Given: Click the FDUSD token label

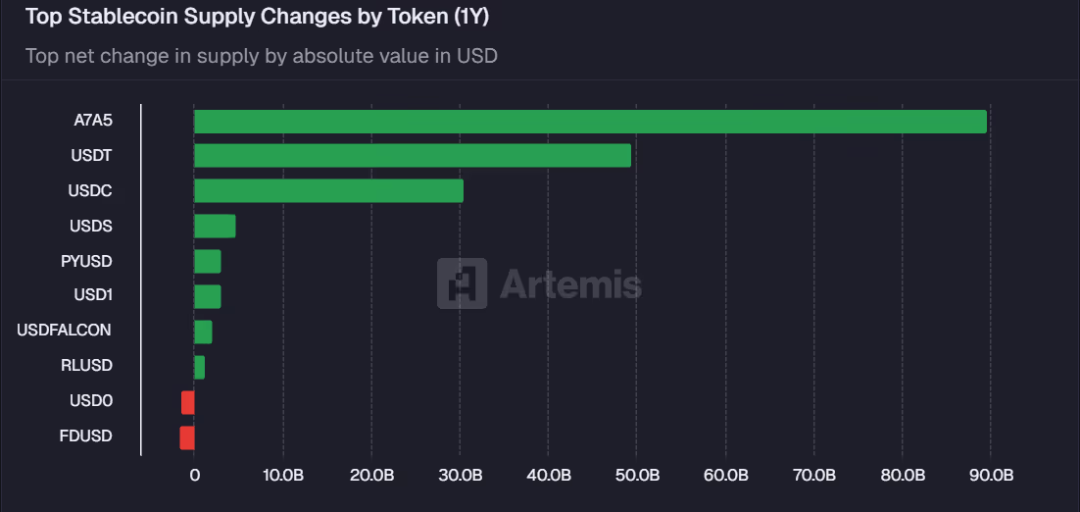Looking at the screenshot, I should [86, 436].
